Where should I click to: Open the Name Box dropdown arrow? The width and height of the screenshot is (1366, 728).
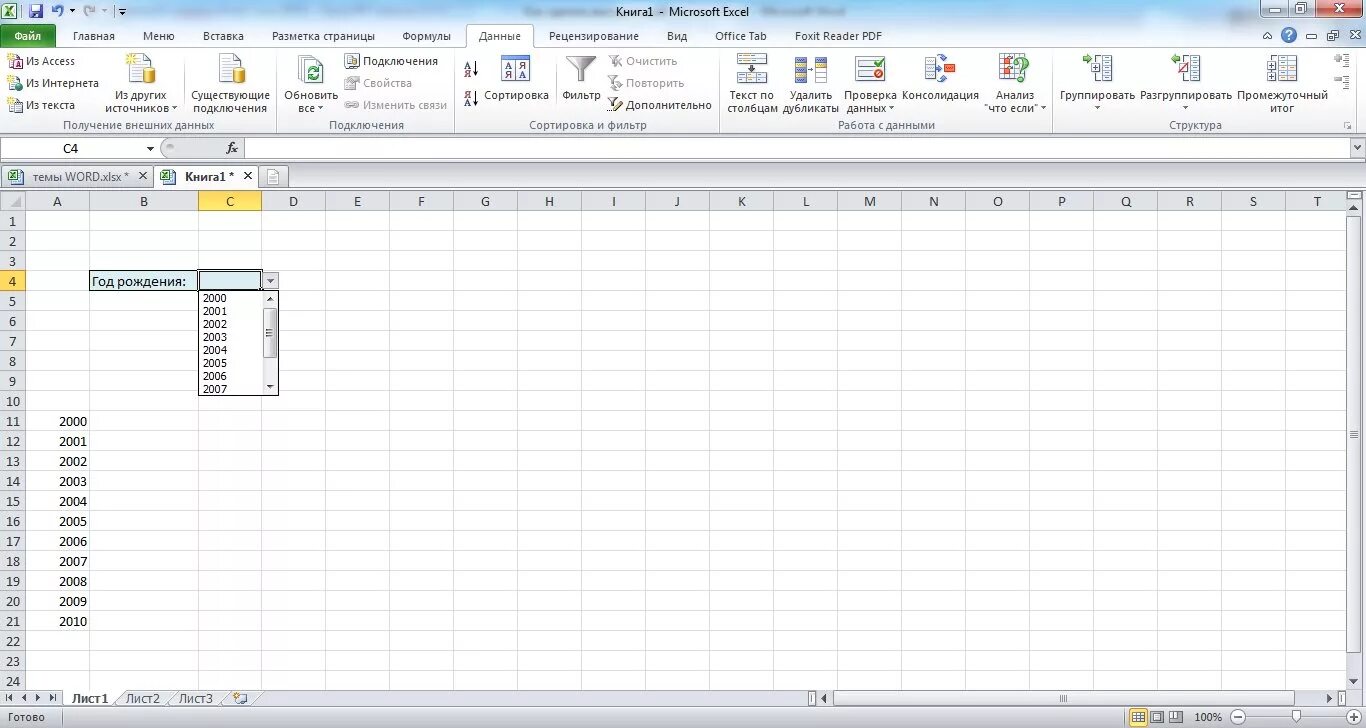150,148
